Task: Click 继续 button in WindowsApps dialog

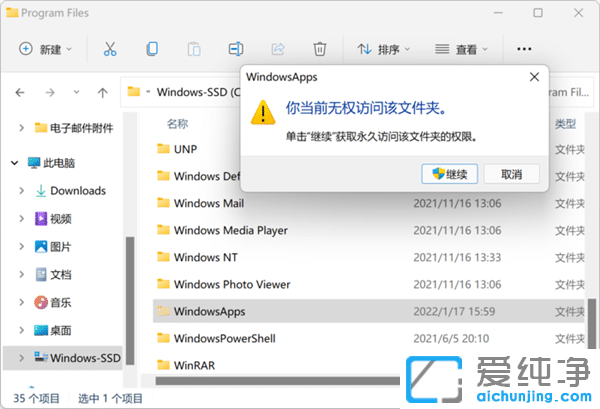Action: pos(450,174)
